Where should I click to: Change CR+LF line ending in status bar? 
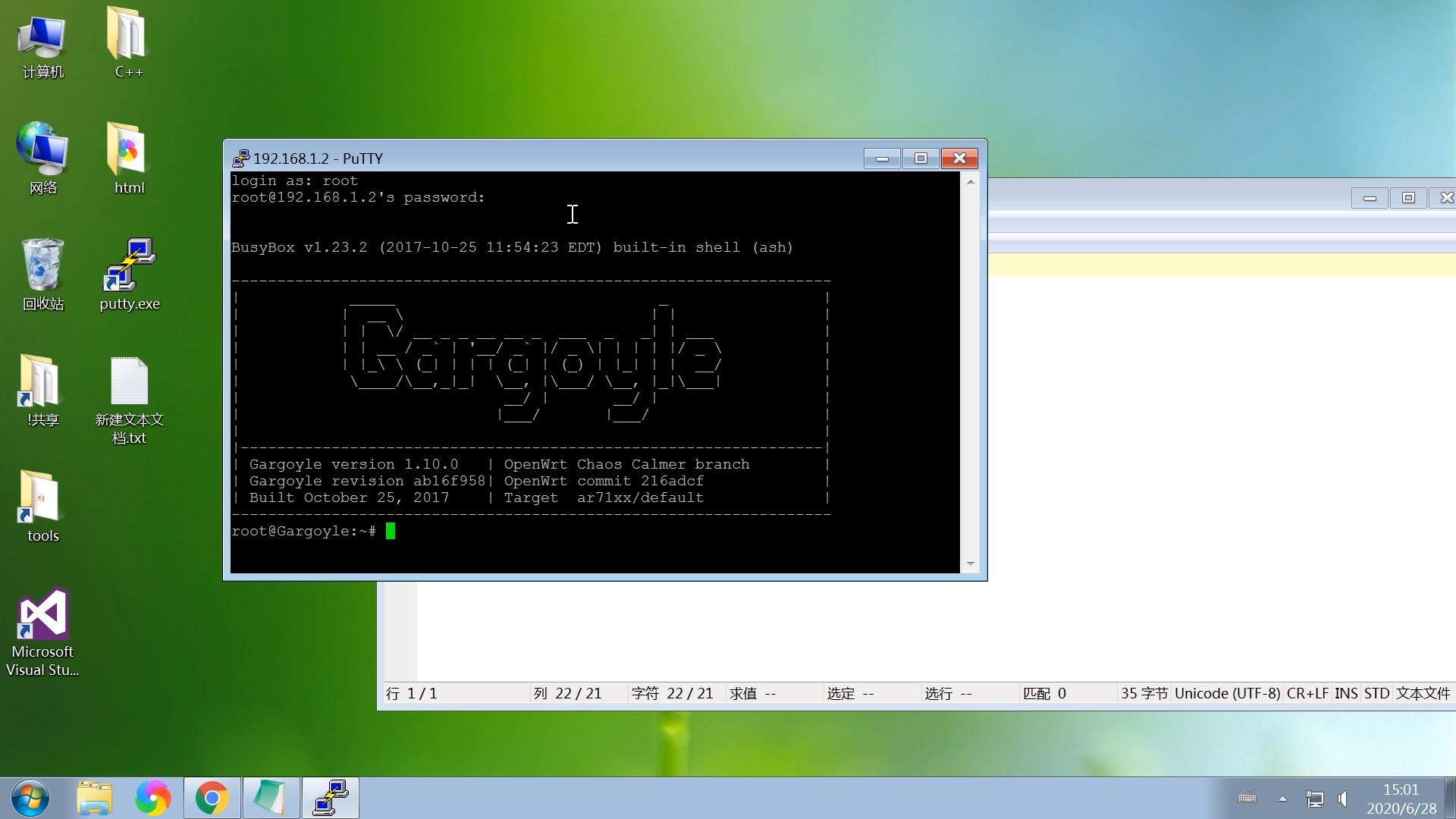[1307, 693]
